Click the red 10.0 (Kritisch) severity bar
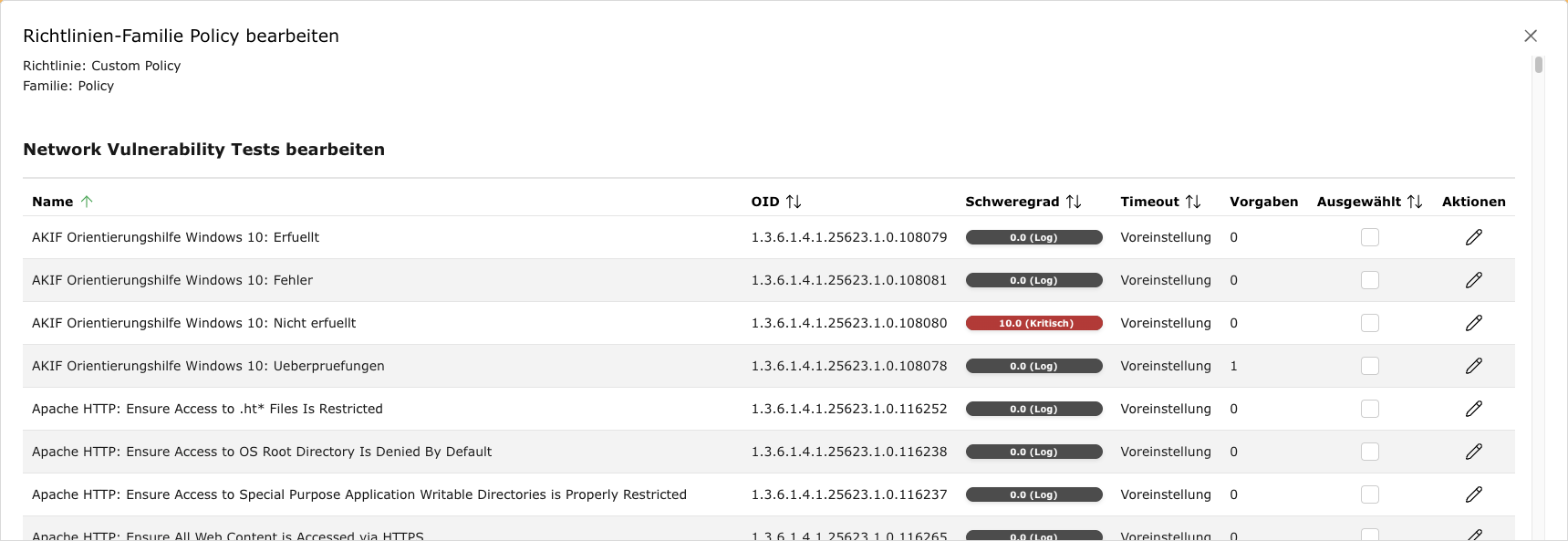The image size is (1568, 541). click(1033, 323)
